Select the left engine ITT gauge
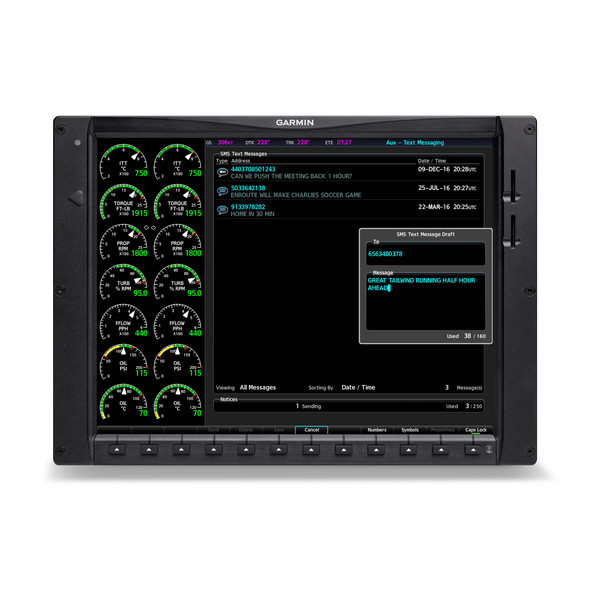Image resolution: width=600 pixels, height=600 pixels. tap(124, 163)
